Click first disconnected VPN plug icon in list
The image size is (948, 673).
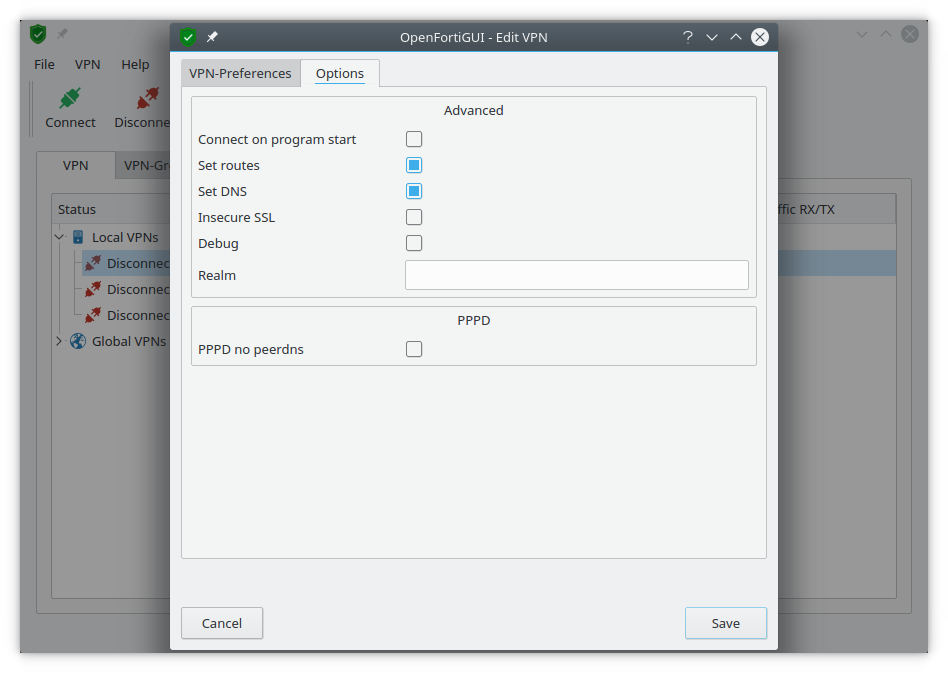[x=93, y=263]
